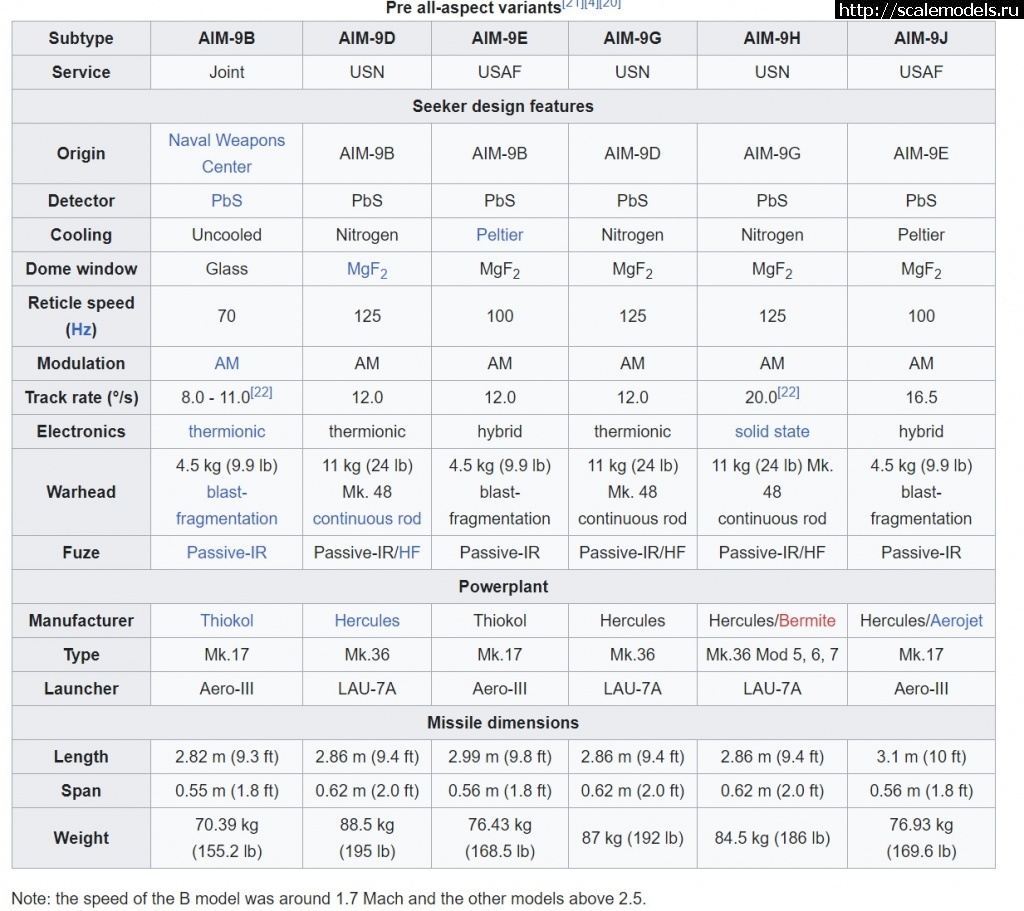This screenshot has height=911, width=1024.
Task: Open citation [22] next to 20.0
Action: tap(788, 393)
